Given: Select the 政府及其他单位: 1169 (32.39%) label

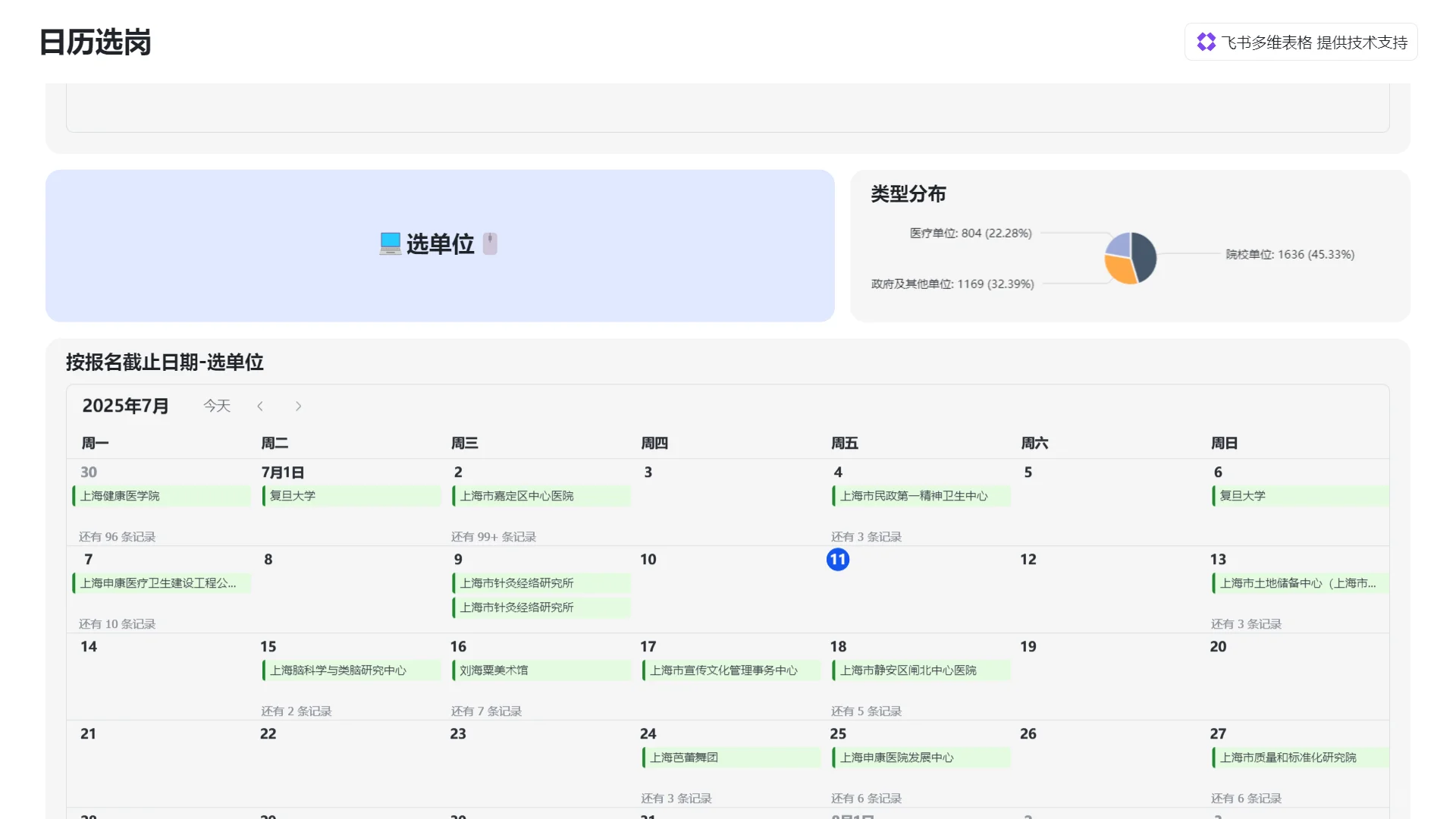Looking at the screenshot, I should click(x=952, y=284).
